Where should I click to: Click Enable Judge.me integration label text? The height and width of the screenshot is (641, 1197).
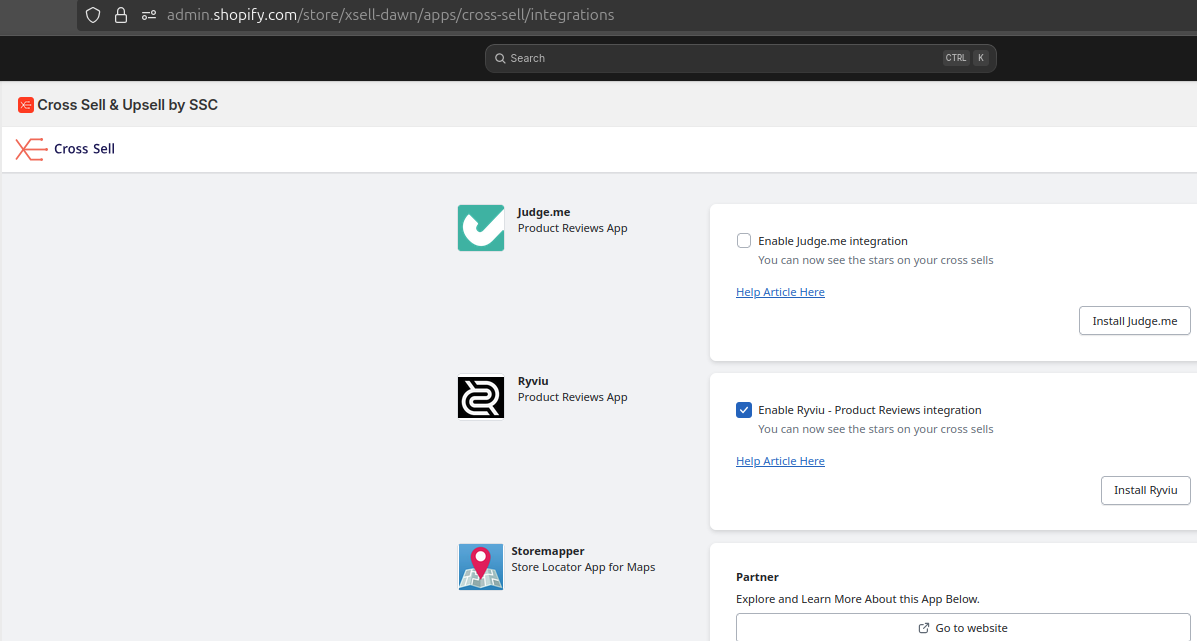833,241
